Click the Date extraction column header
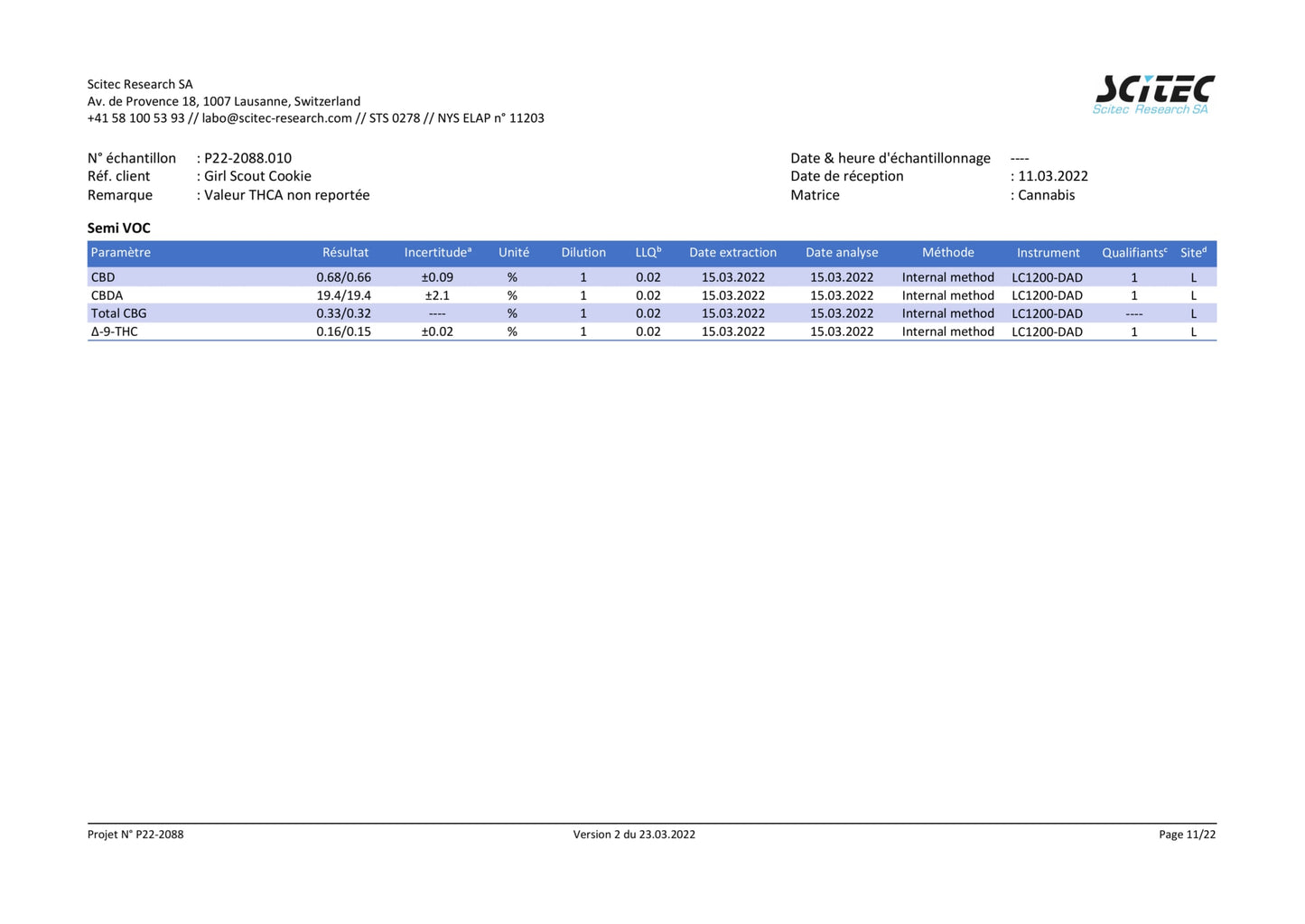This screenshot has width=1305, height=924. pos(732,253)
